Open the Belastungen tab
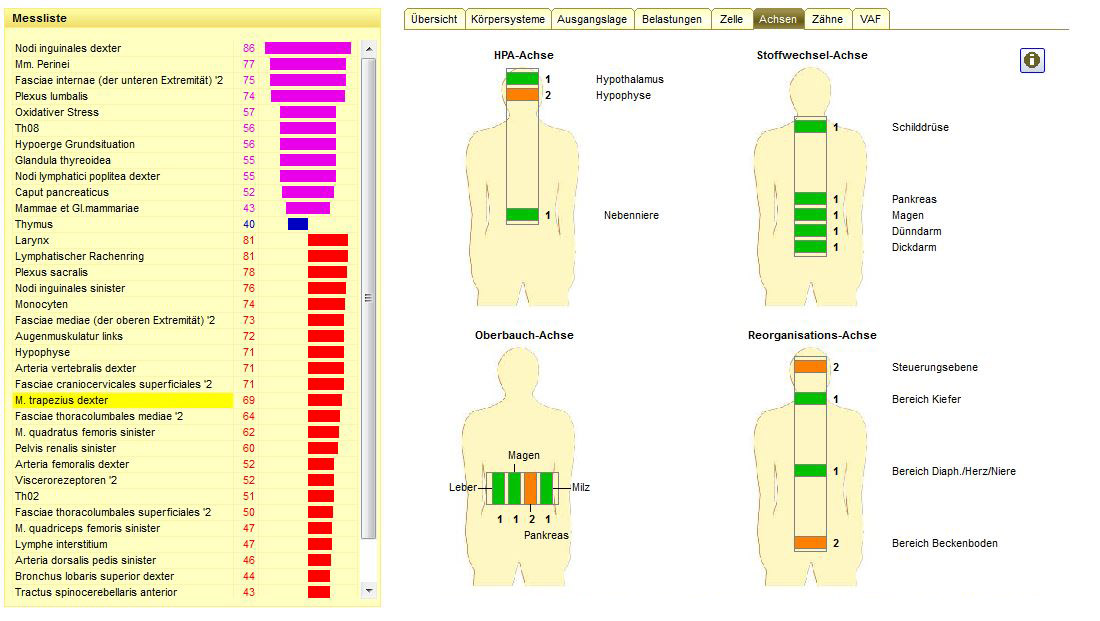The width and height of the screenshot is (1100, 621). [x=672, y=19]
